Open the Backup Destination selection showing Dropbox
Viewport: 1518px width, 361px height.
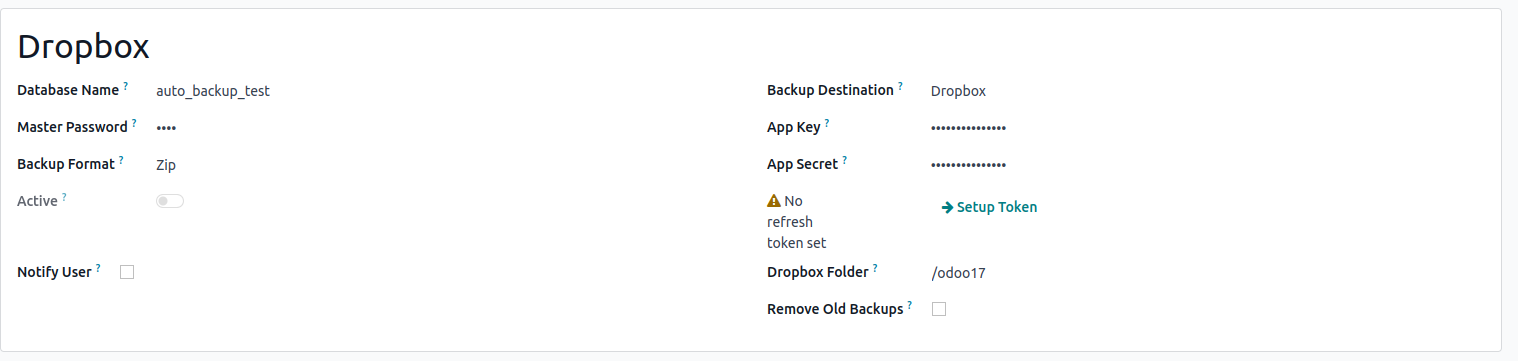click(x=958, y=91)
